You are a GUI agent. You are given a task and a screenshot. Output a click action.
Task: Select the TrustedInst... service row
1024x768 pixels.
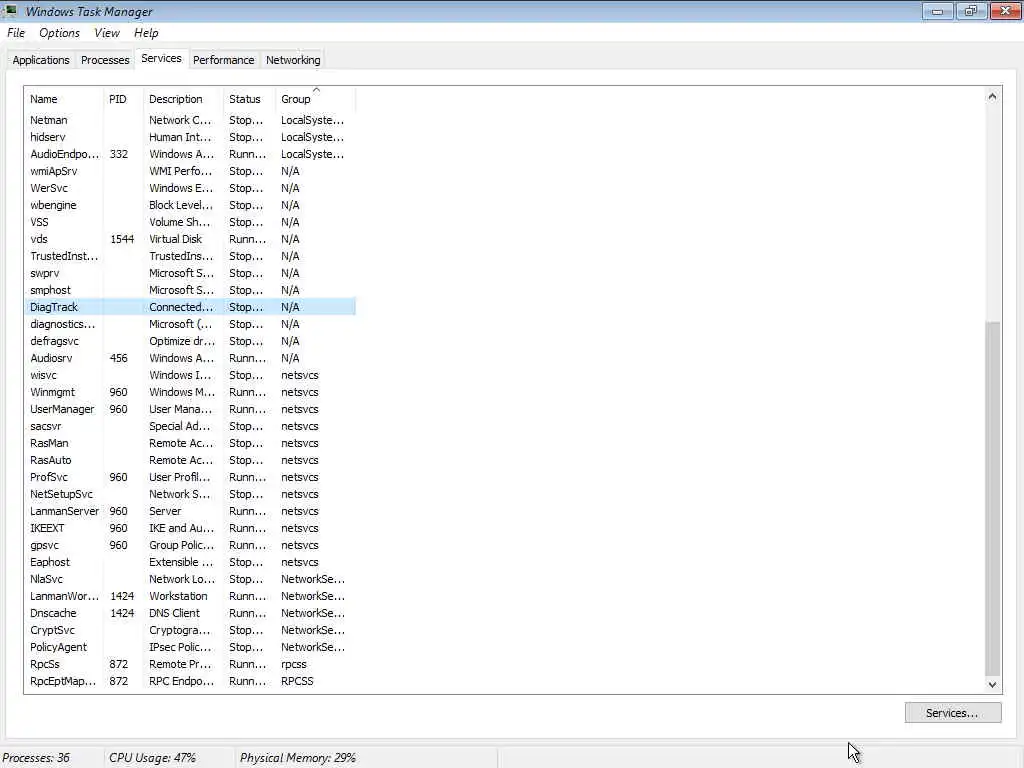[191, 256]
